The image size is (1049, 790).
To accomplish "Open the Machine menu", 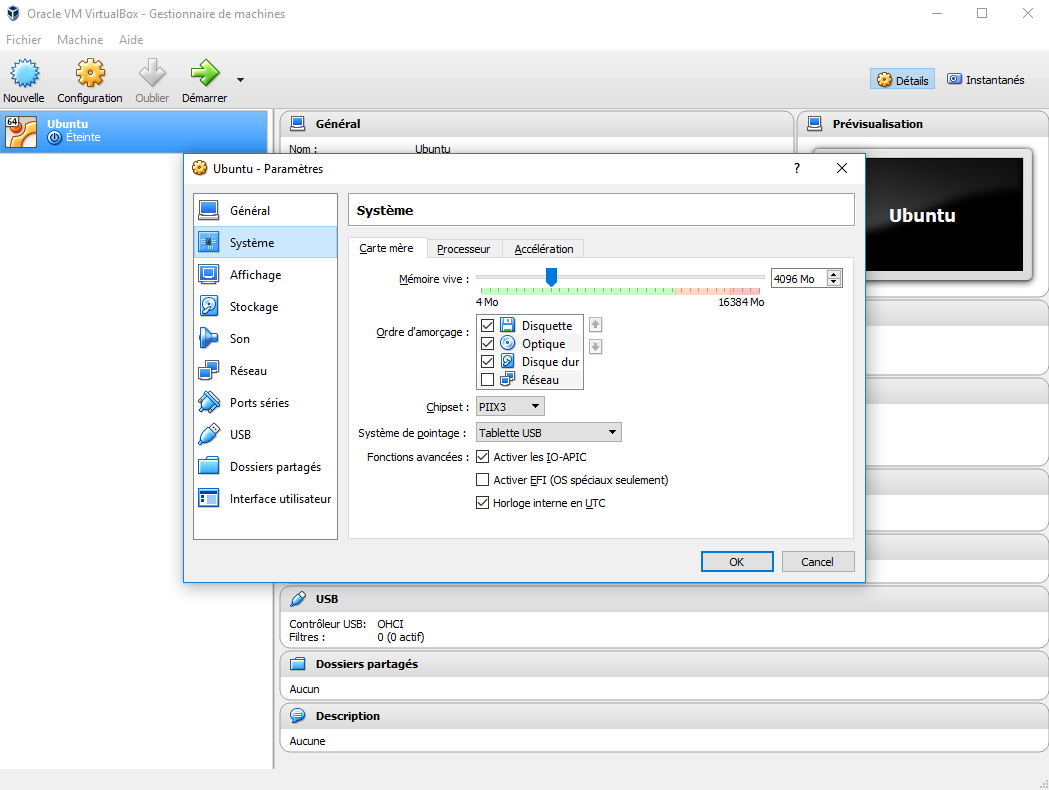I will (79, 39).
